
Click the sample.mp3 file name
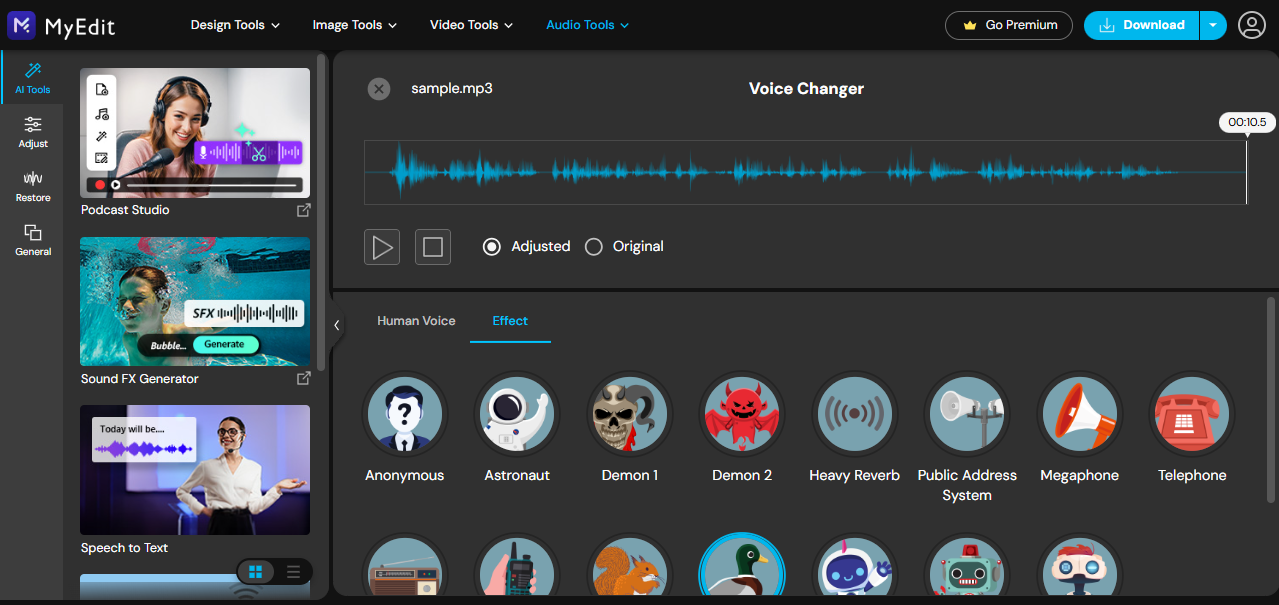pos(452,88)
